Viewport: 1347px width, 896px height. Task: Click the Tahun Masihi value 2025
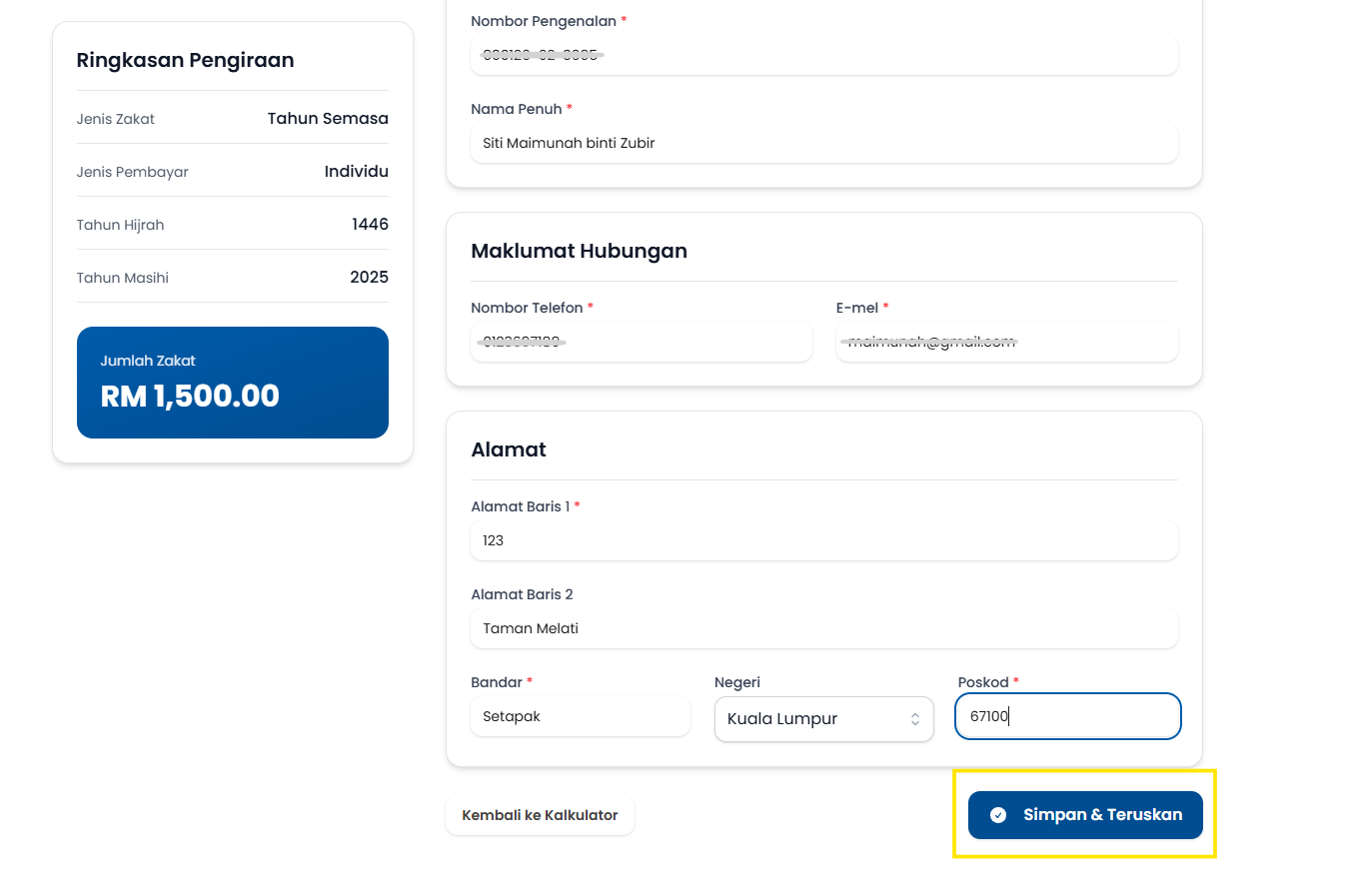point(369,277)
